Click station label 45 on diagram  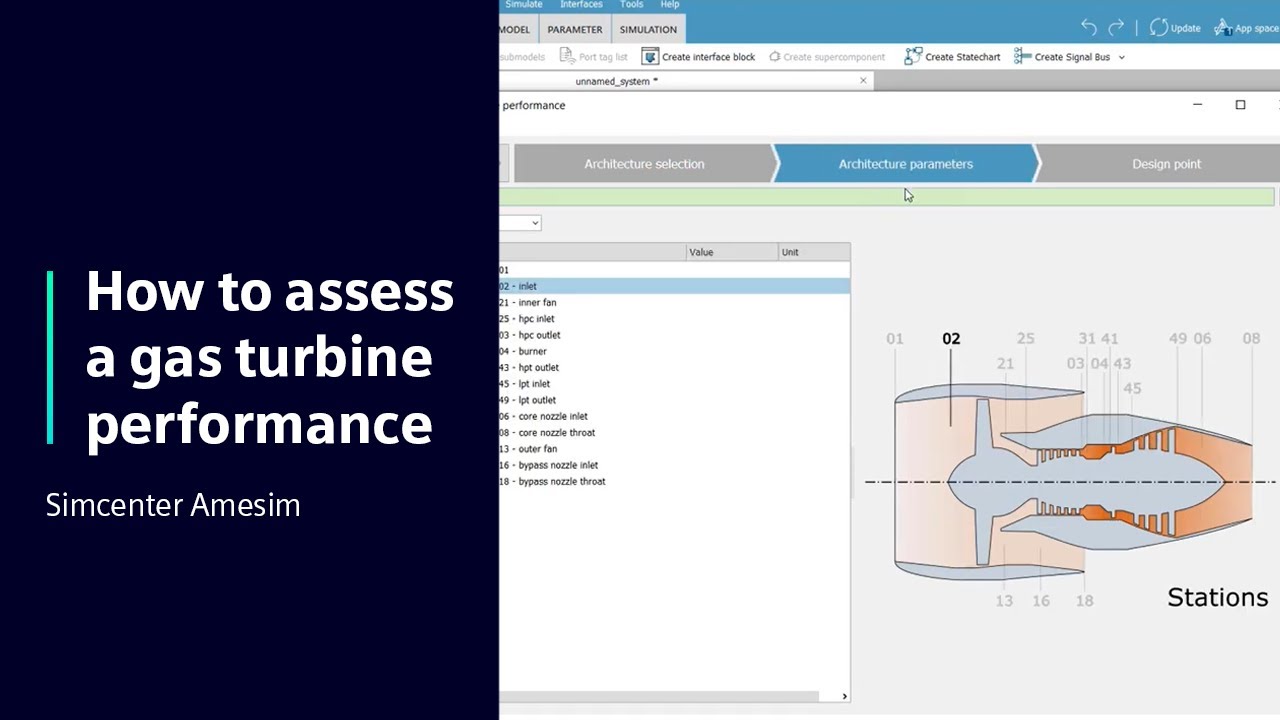coord(1132,388)
